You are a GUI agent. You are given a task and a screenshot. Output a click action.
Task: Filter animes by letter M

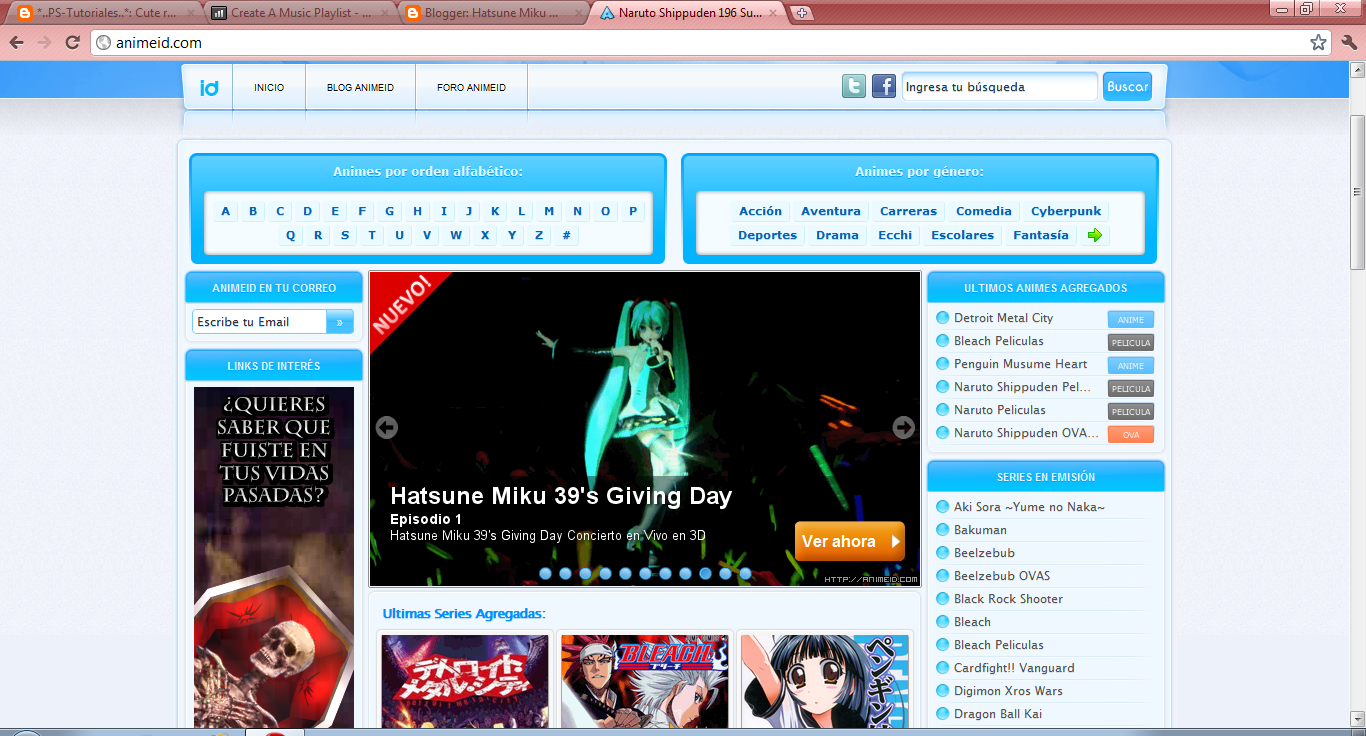tap(549, 211)
